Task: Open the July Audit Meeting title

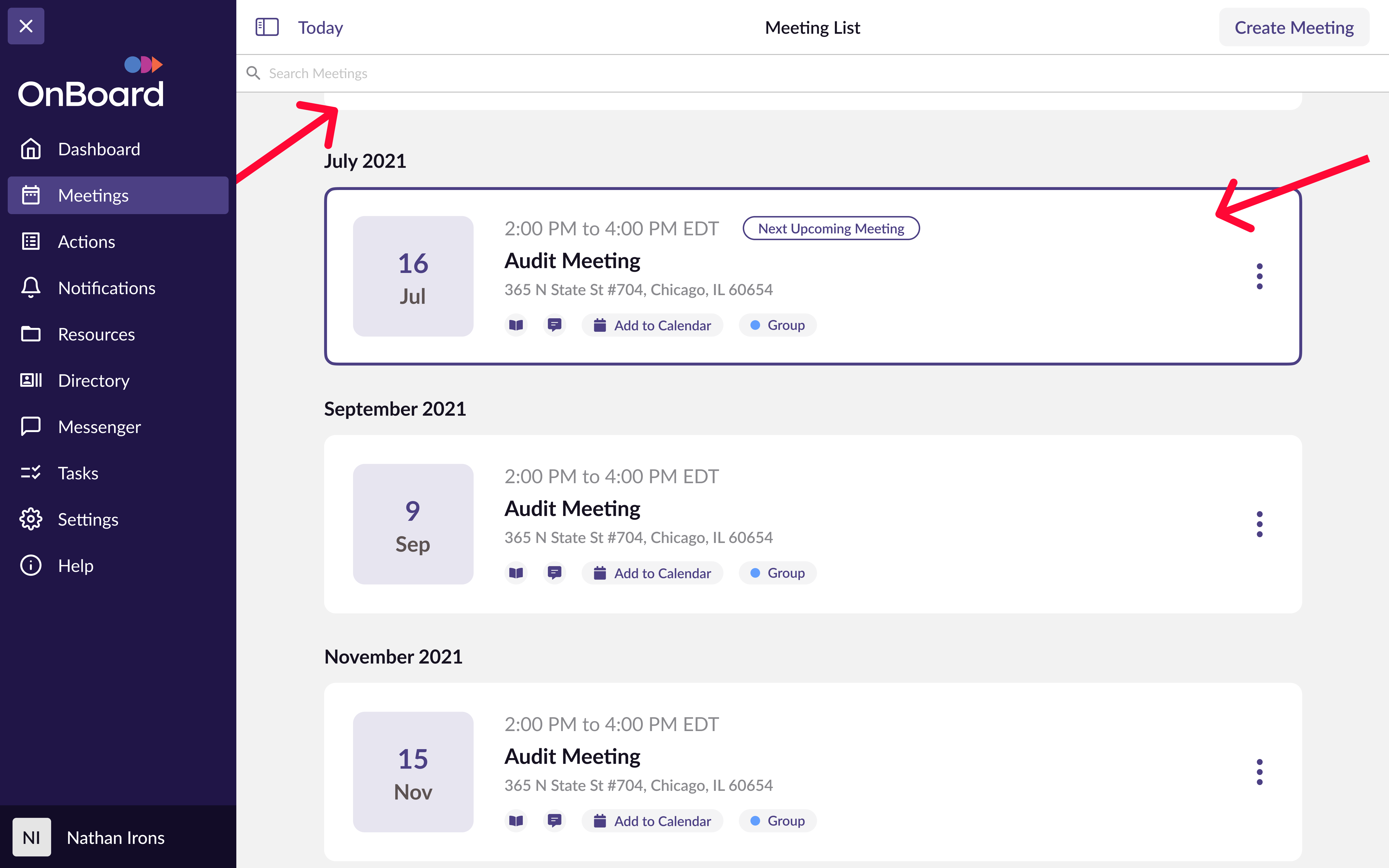Action: (572, 261)
